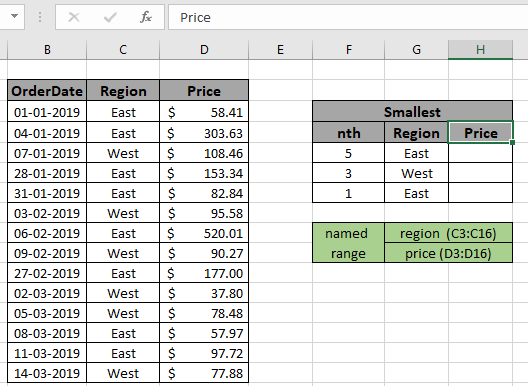Select the highlighted Price cell in column H
528x386 pixels.
tap(481, 133)
